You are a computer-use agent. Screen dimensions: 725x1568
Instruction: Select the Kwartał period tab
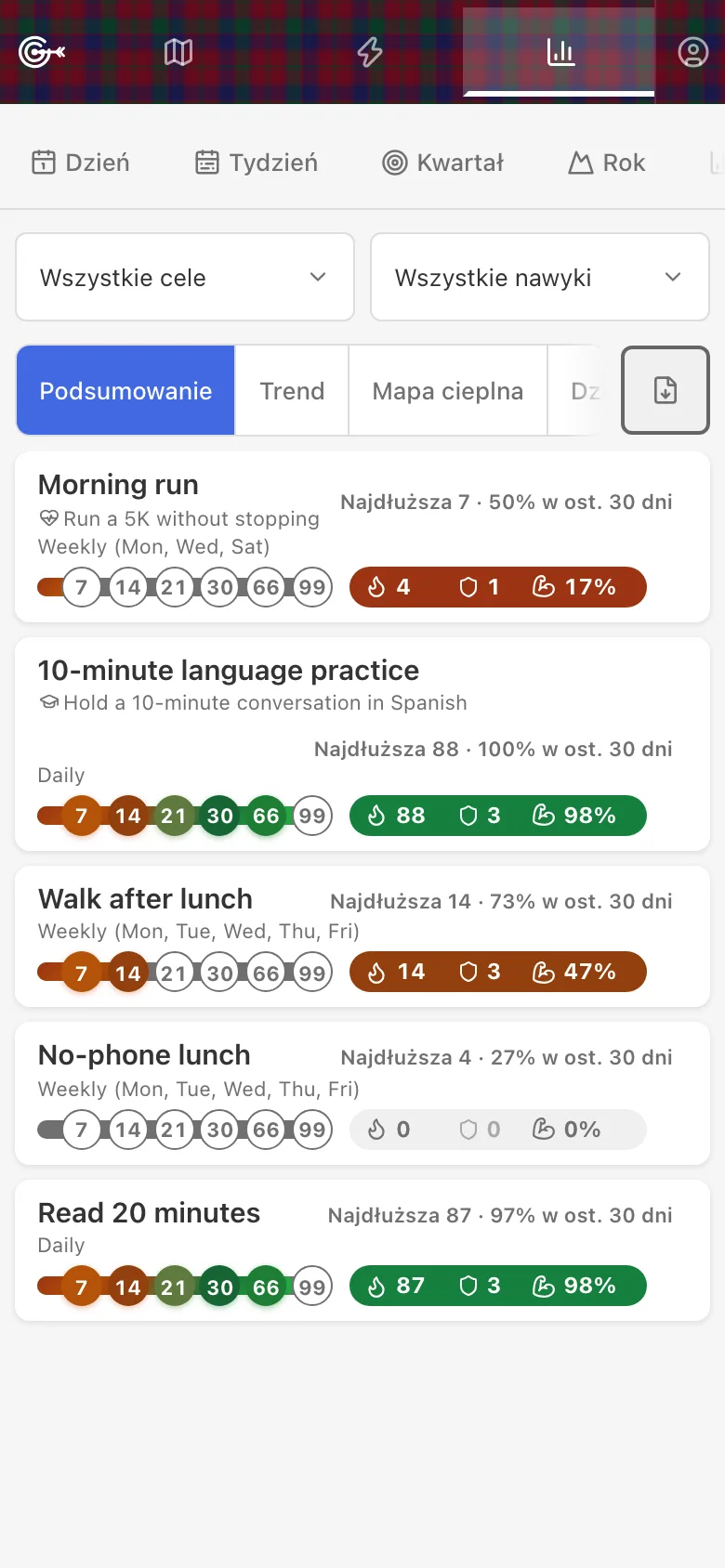443,163
